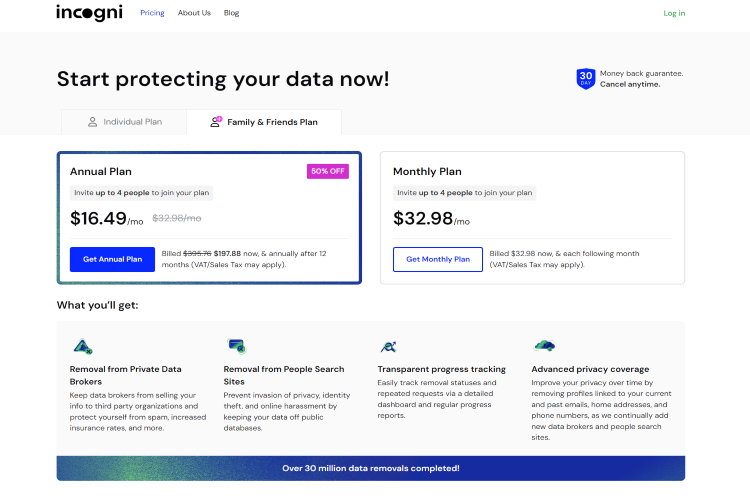Click the Log in link
Screen dimensions: 750x500
point(674,13)
